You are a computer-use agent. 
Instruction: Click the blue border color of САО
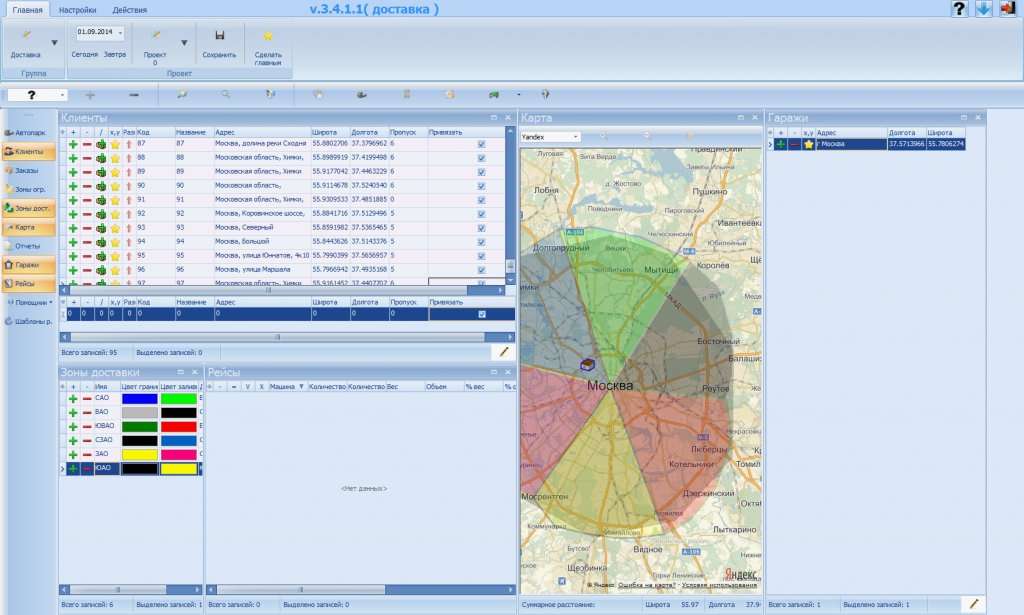[x=140, y=398]
